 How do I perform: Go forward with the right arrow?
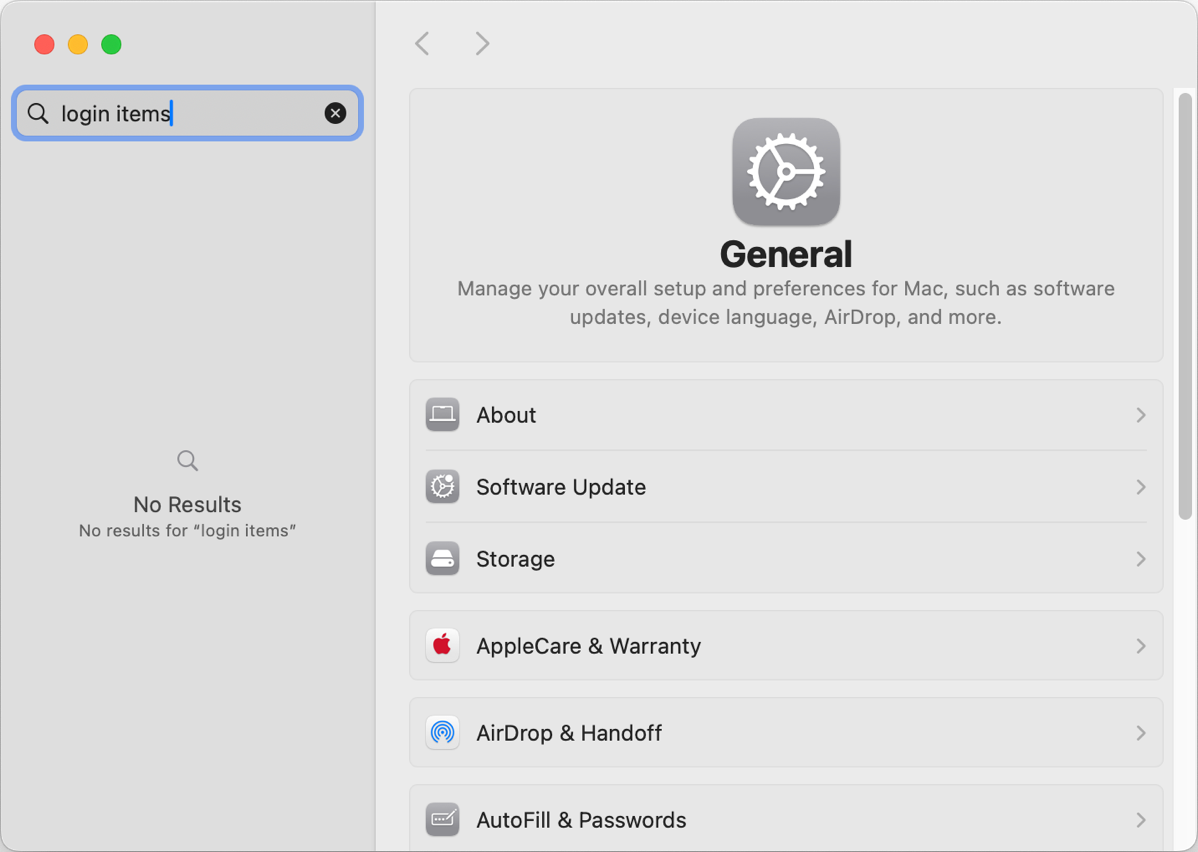pyautogui.click(x=482, y=43)
